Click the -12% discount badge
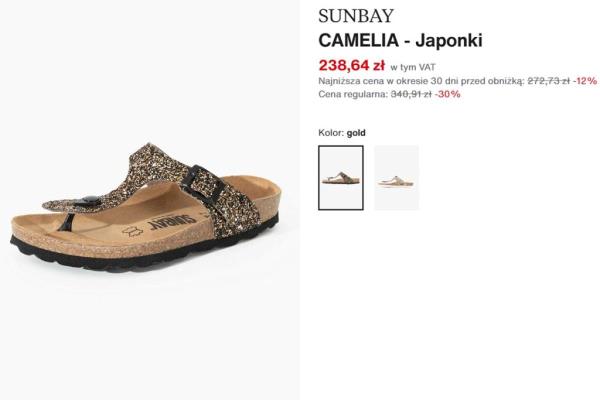The height and width of the screenshot is (400, 600). click(584, 81)
